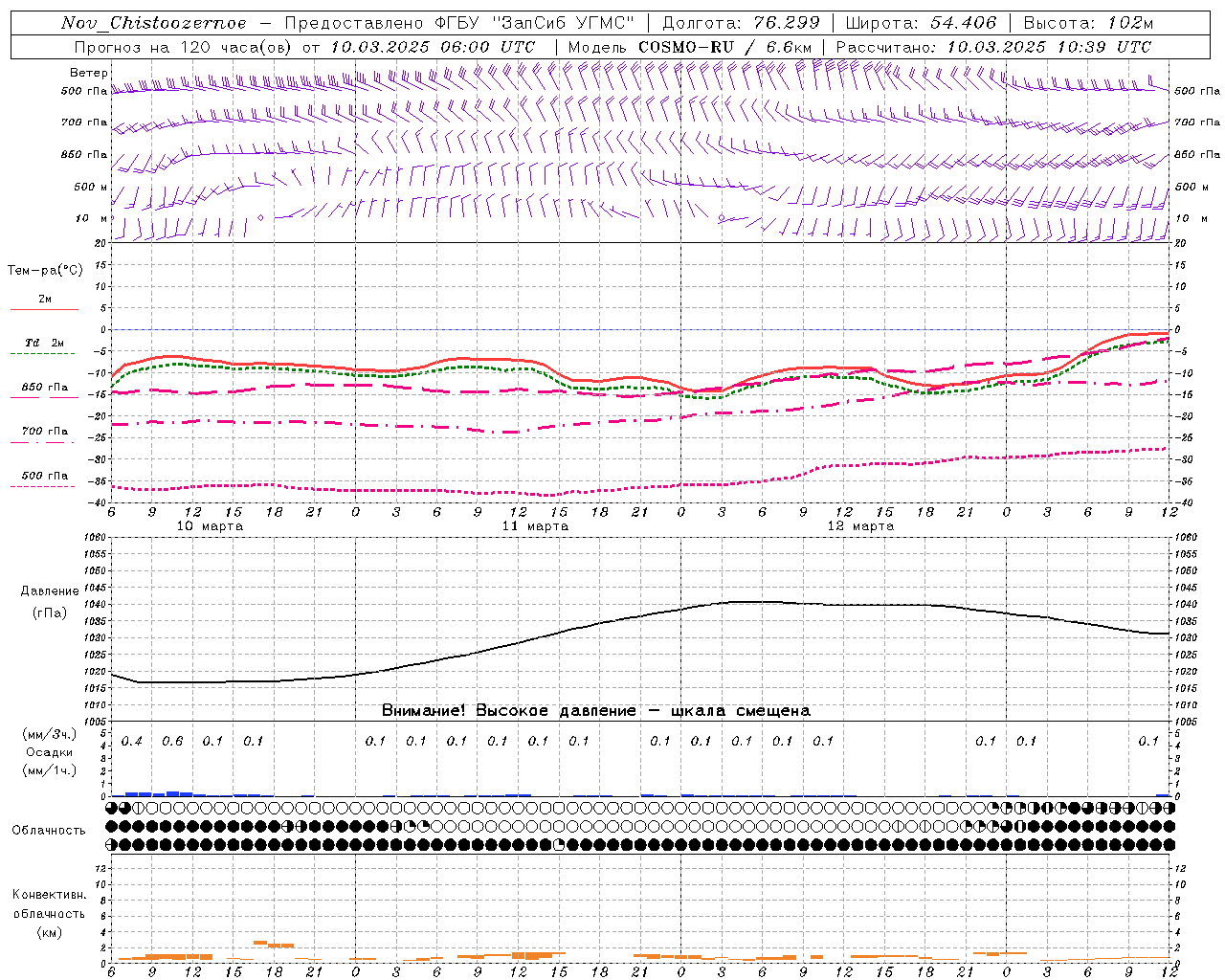Select the text ФГБУ "ЗапСиб УГМС"
The image size is (1225, 980).
pyautogui.click(x=535, y=23)
